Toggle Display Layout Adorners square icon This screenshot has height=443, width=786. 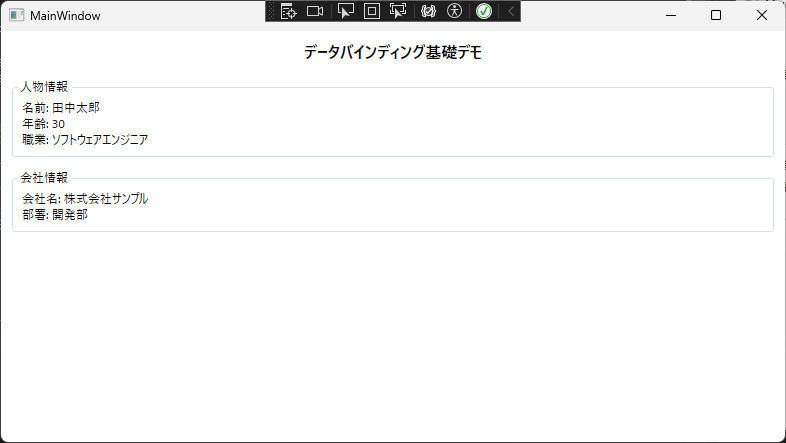372,11
